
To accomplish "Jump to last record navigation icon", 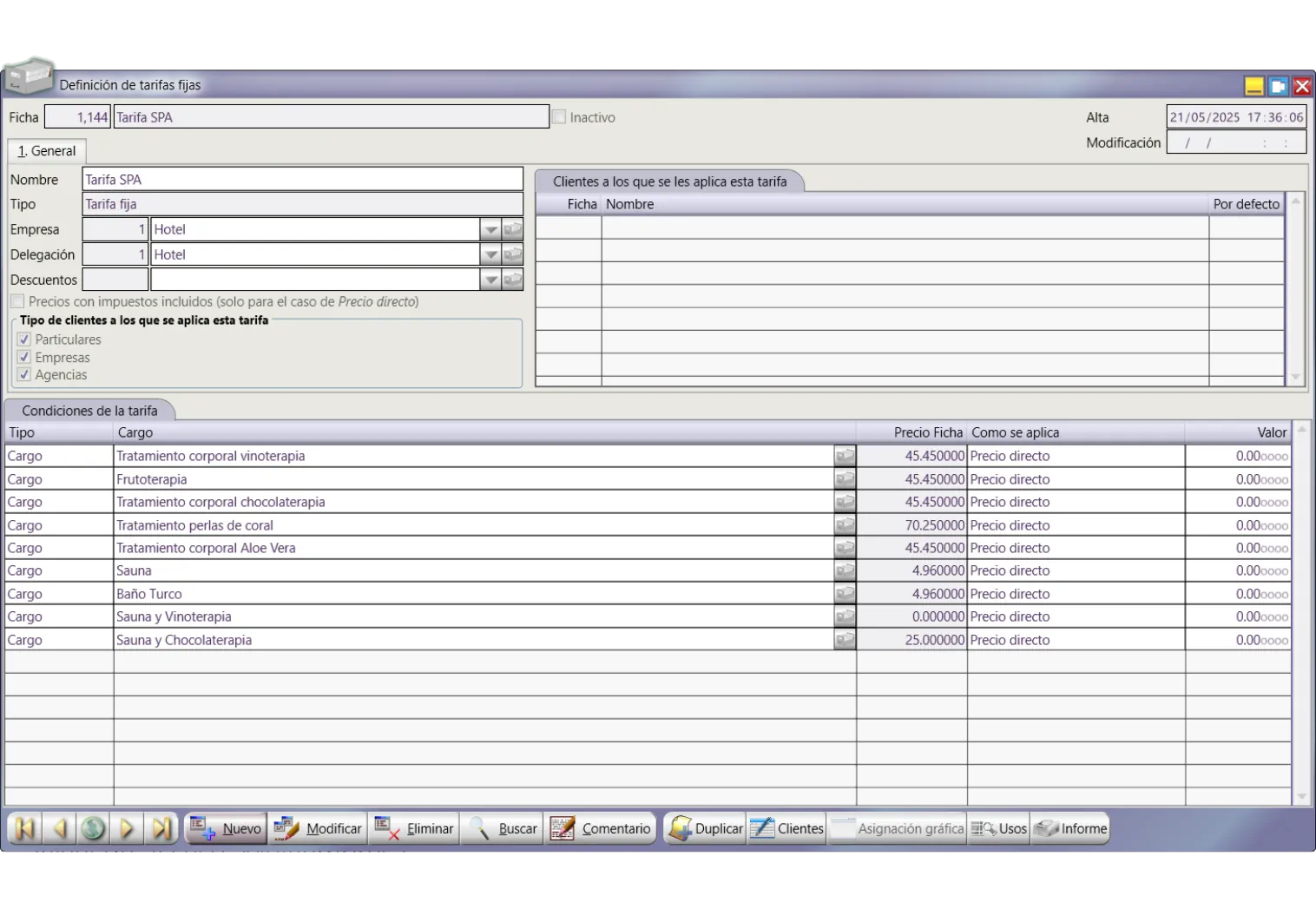I will [x=161, y=829].
